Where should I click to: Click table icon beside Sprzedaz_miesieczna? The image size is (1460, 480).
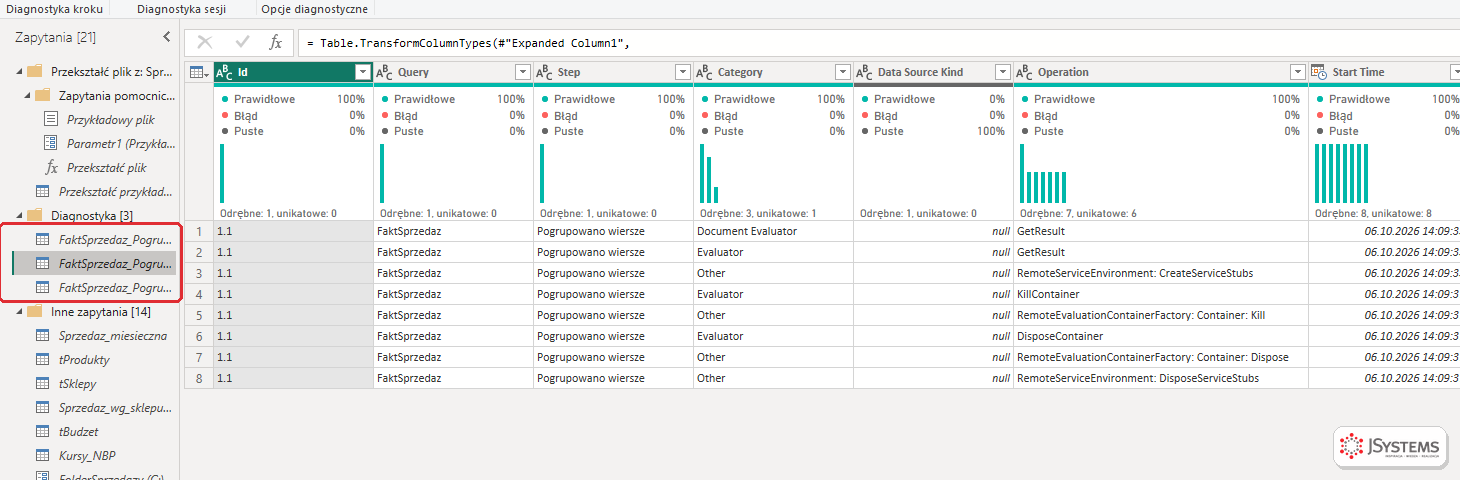tap(43, 335)
